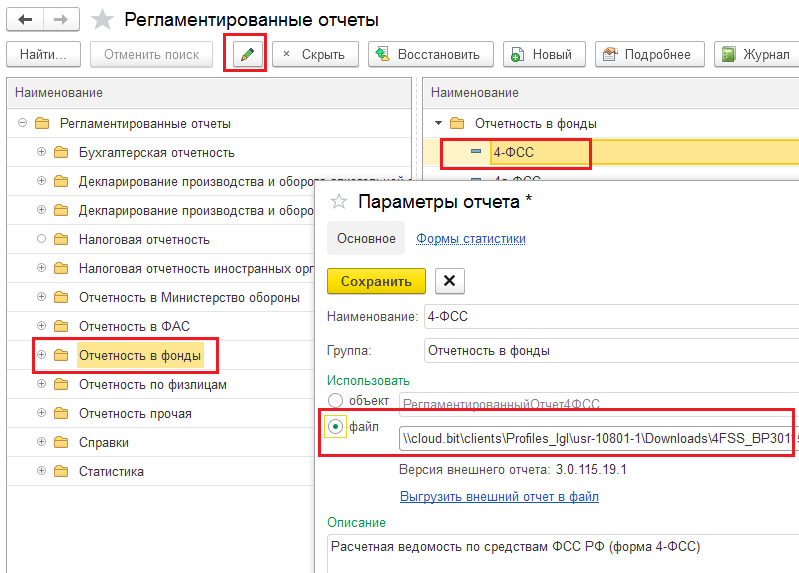This screenshot has width=799, height=573.
Task: Close Параметры отчета with the X button
Action: click(x=449, y=281)
